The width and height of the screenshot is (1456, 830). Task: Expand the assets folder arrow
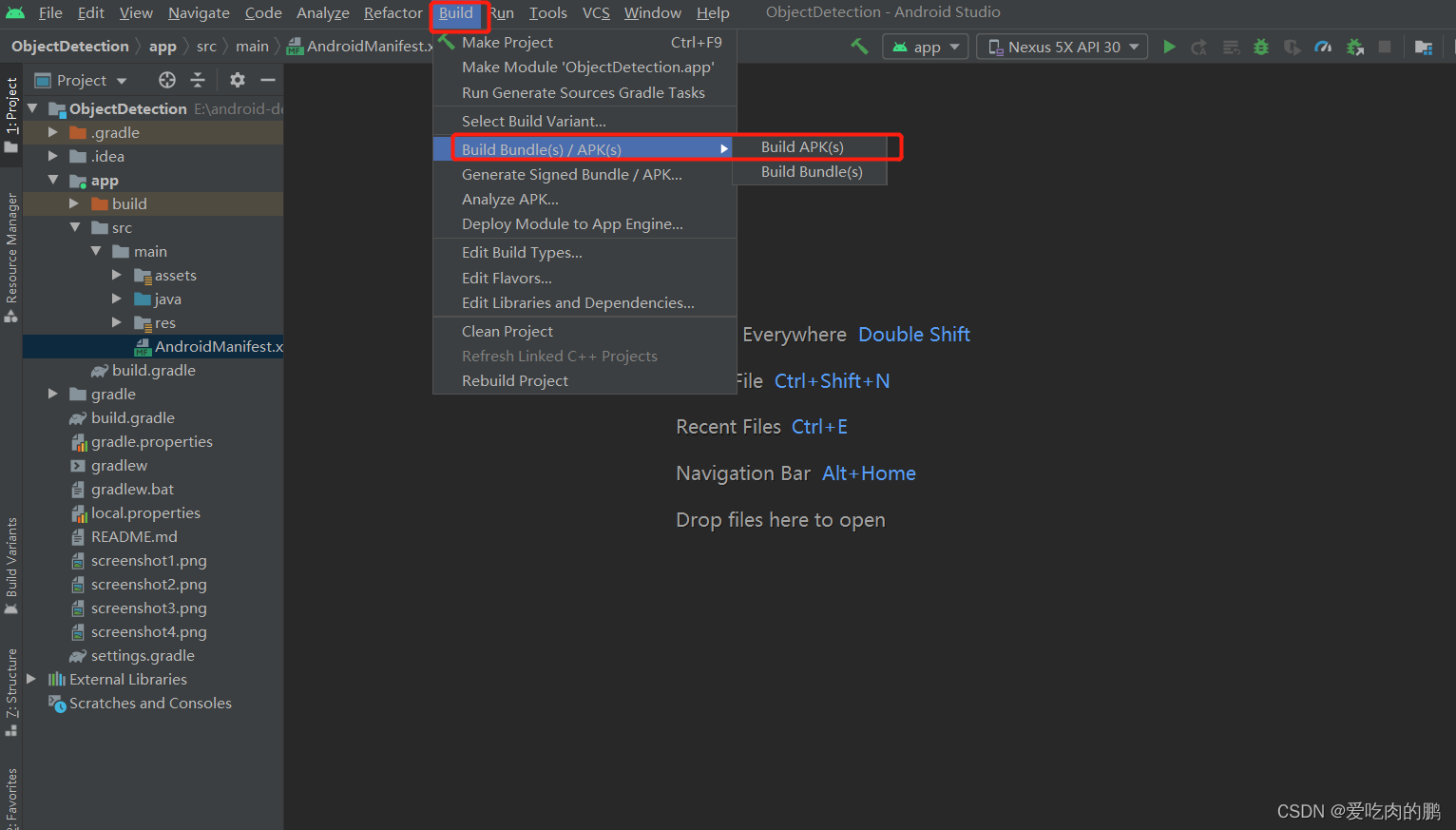coord(116,275)
